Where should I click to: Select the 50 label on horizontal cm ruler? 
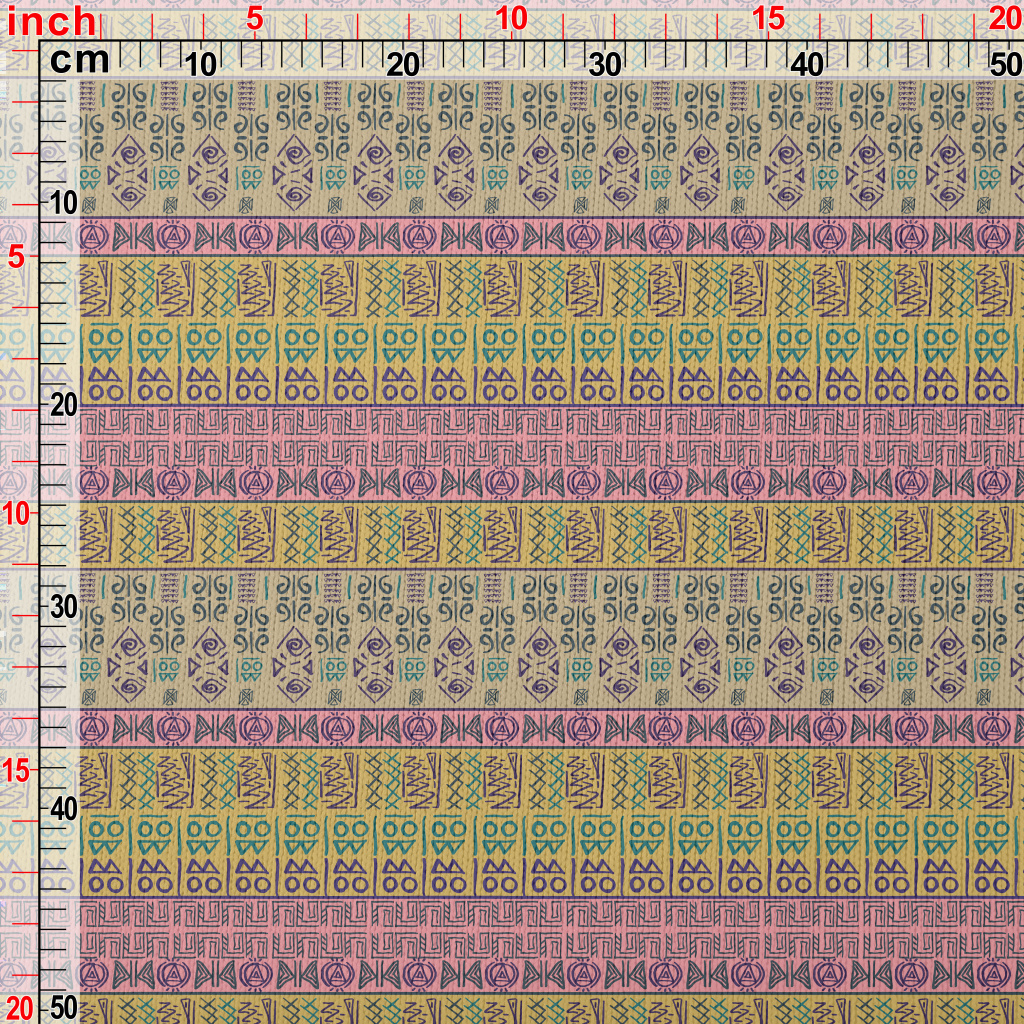click(1004, 65)
